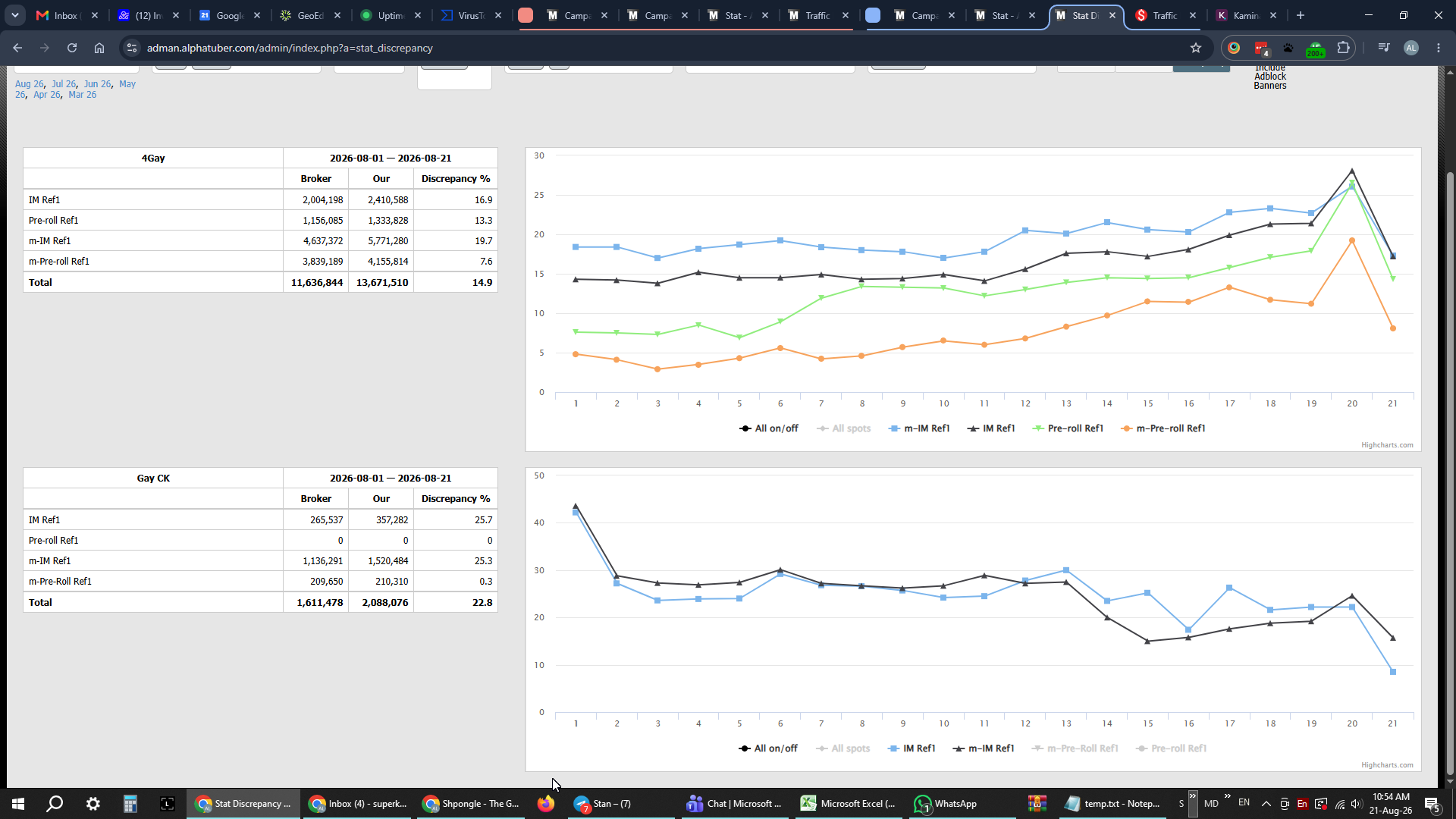Expand the tab search dropdown arrow

(15, 15)
